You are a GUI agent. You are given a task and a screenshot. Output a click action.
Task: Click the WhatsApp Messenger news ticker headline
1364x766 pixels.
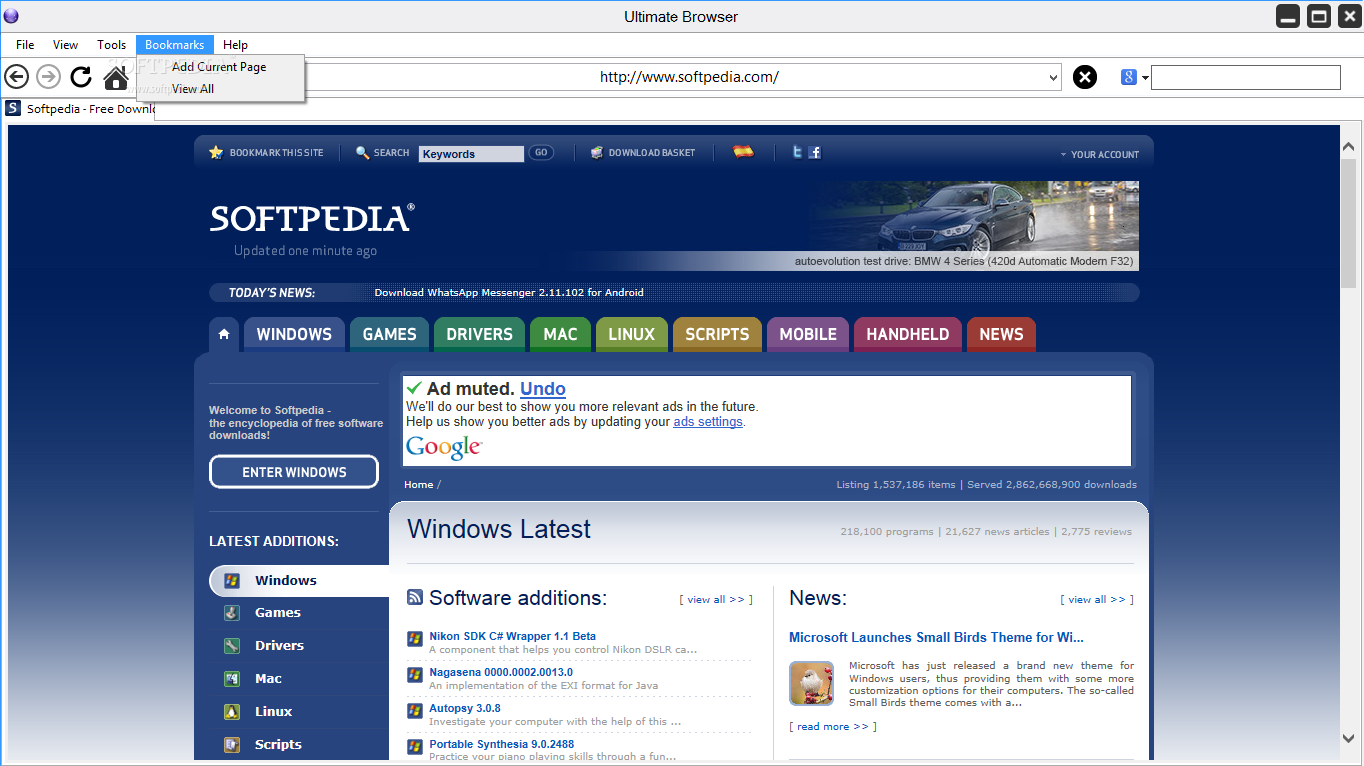509,293
